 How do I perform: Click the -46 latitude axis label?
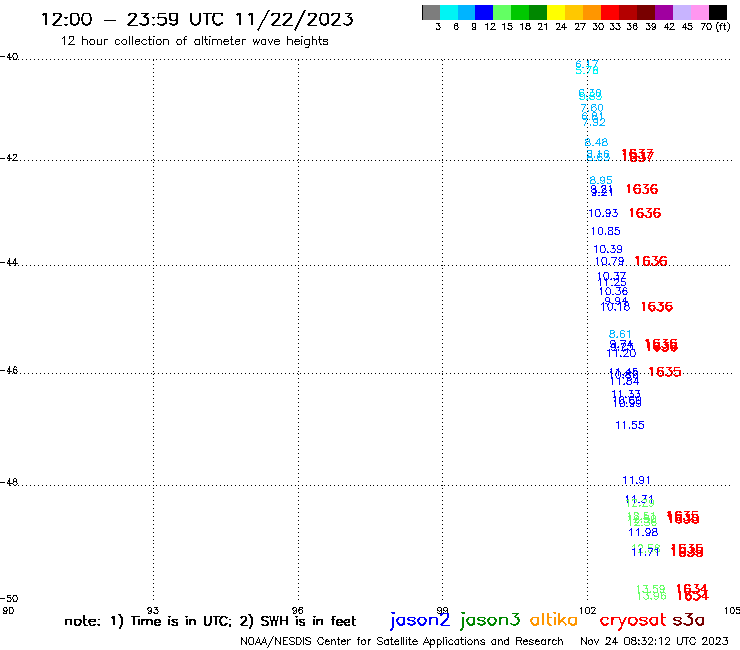click(9, 371)
